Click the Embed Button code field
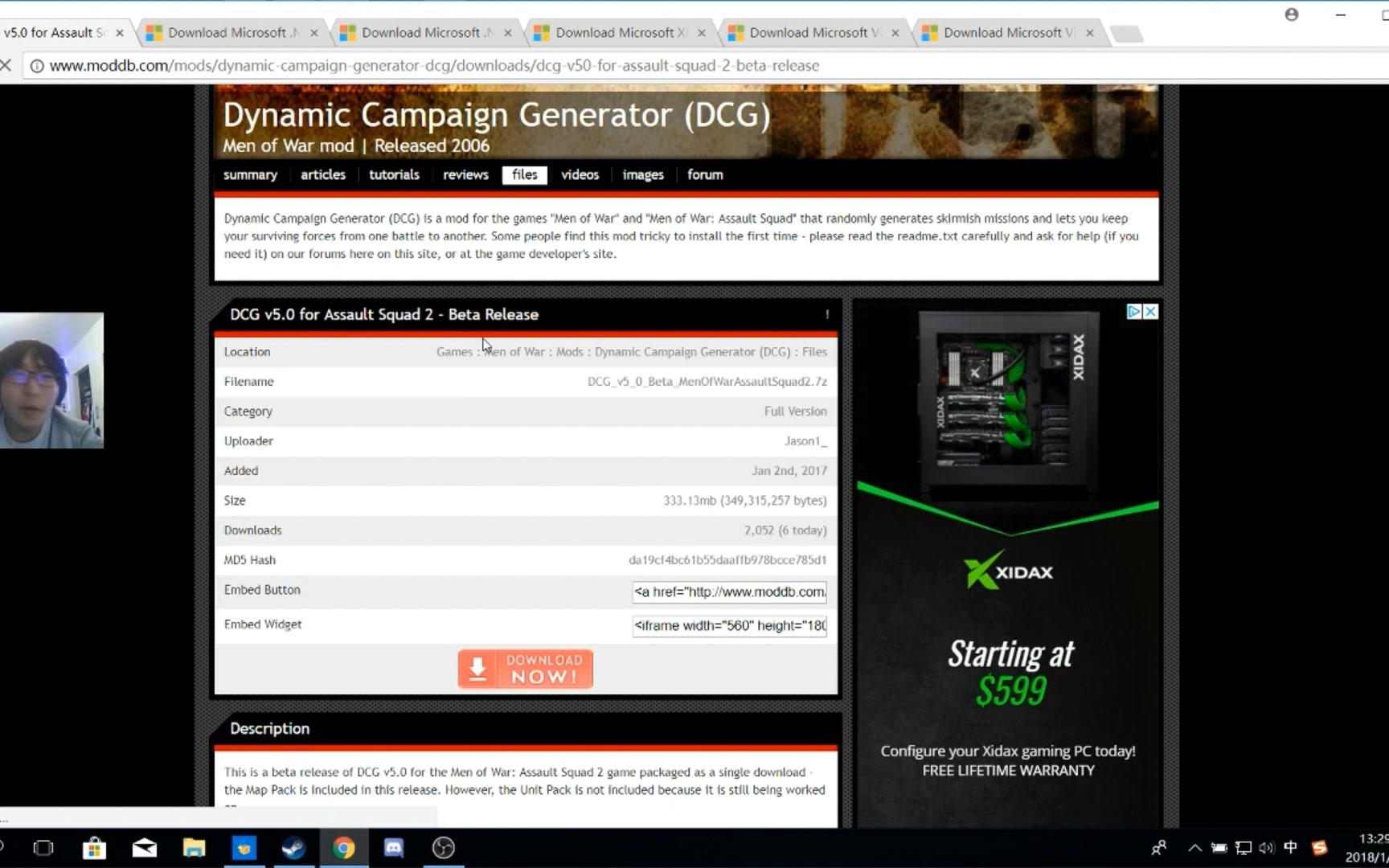1389x868 pixels. coord(729,592)
